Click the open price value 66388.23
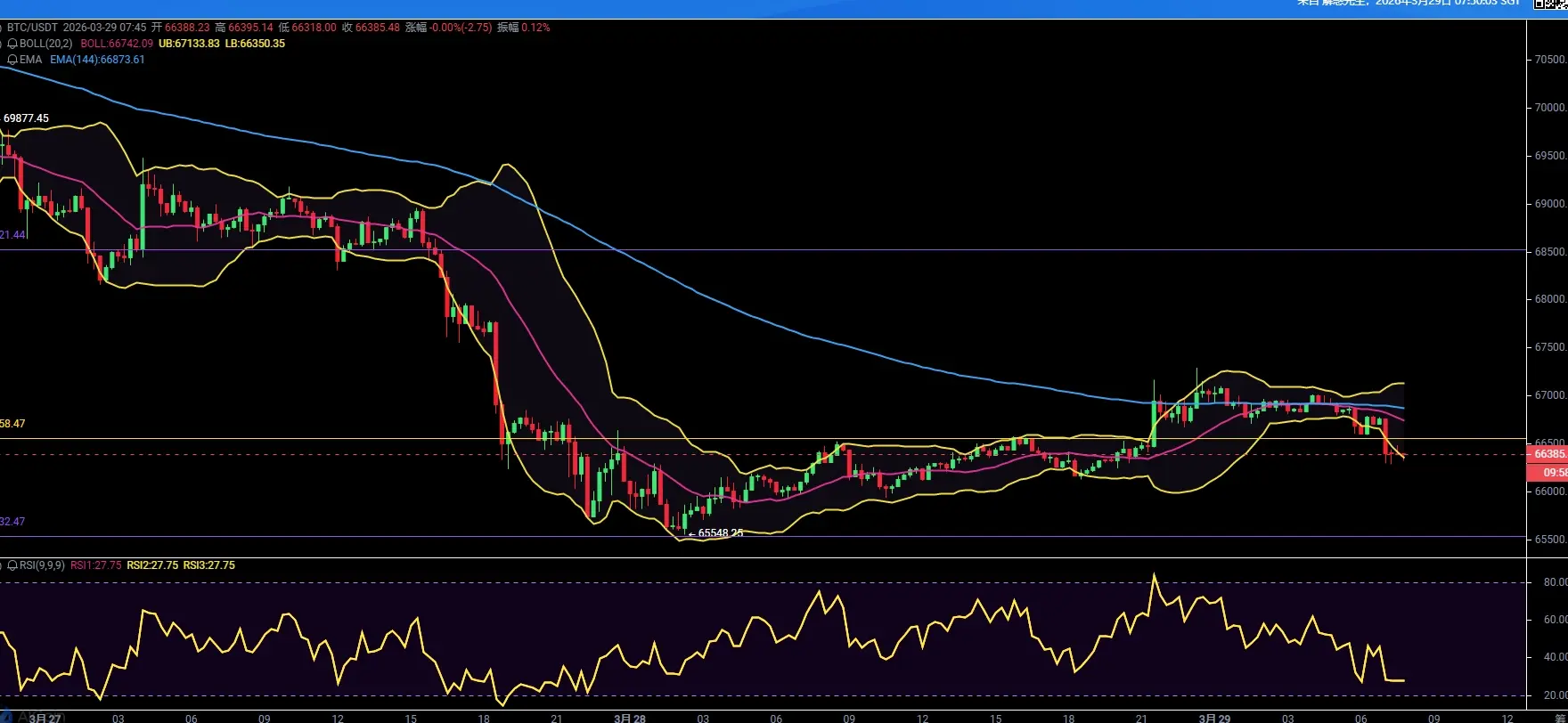This screenshot has height=723, width=1568. coord(187,28)
